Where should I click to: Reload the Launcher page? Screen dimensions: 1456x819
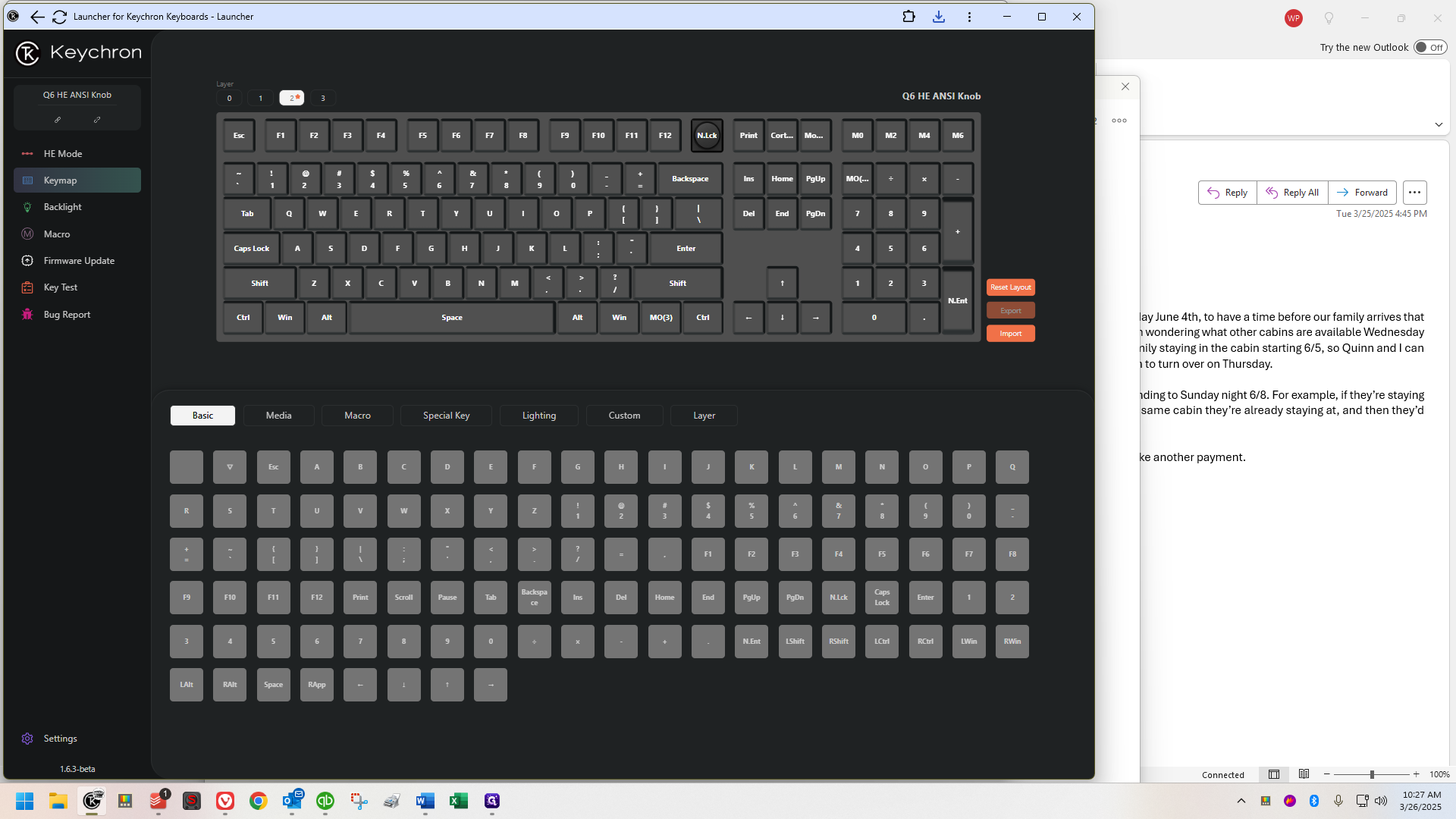point(59,17)
